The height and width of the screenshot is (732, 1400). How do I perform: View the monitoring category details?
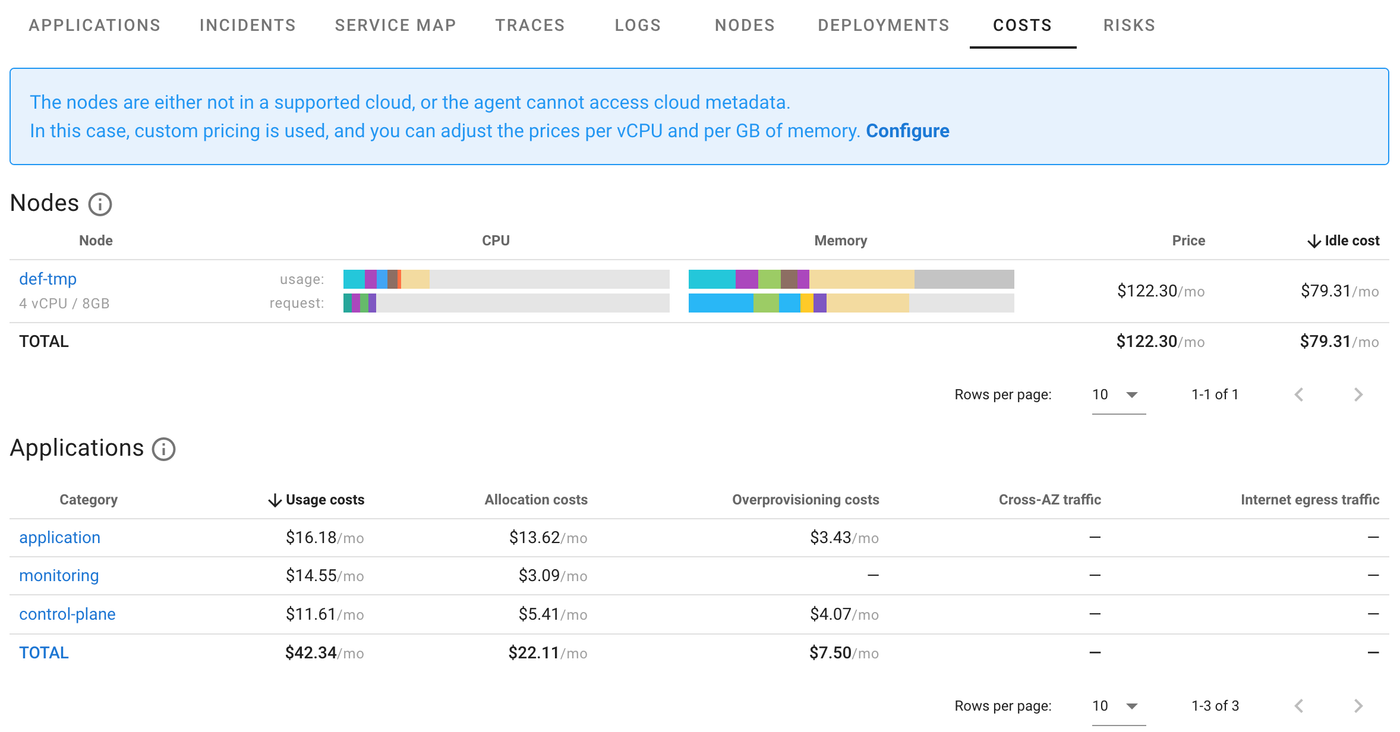click(x=58, y=576)
